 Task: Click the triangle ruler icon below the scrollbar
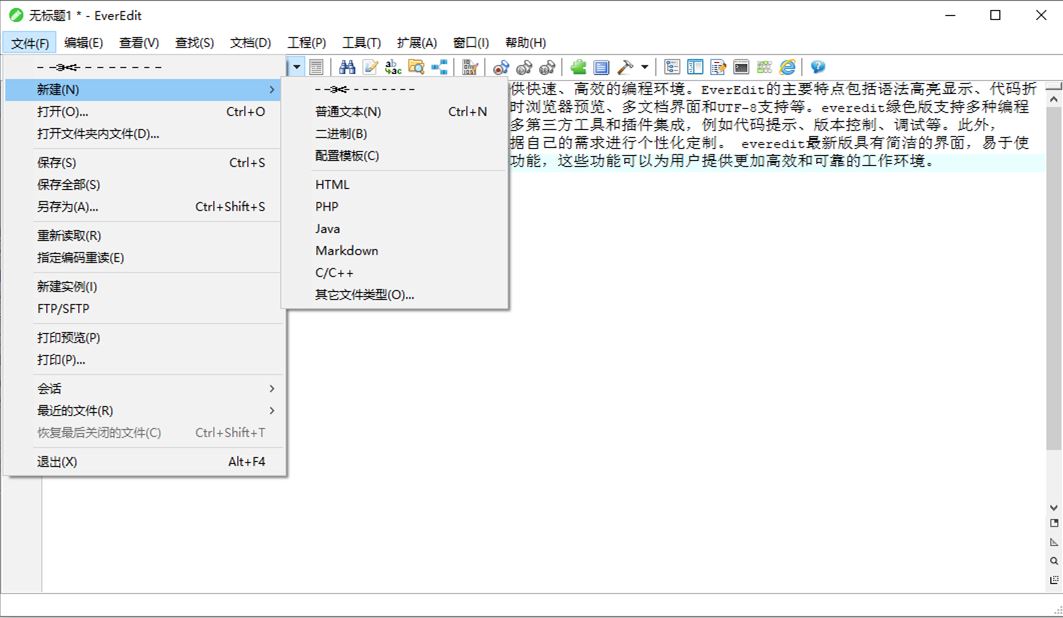1054,542
